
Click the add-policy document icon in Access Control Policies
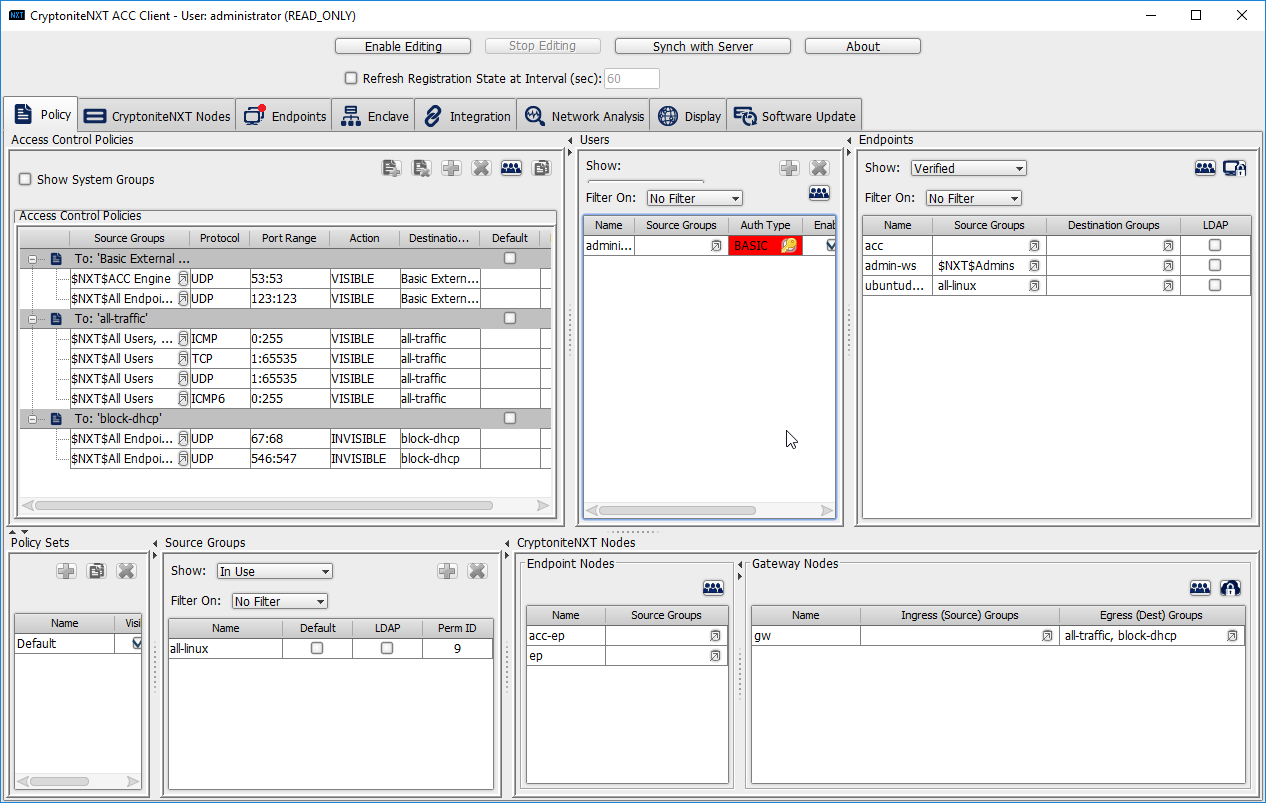[391, 168]
